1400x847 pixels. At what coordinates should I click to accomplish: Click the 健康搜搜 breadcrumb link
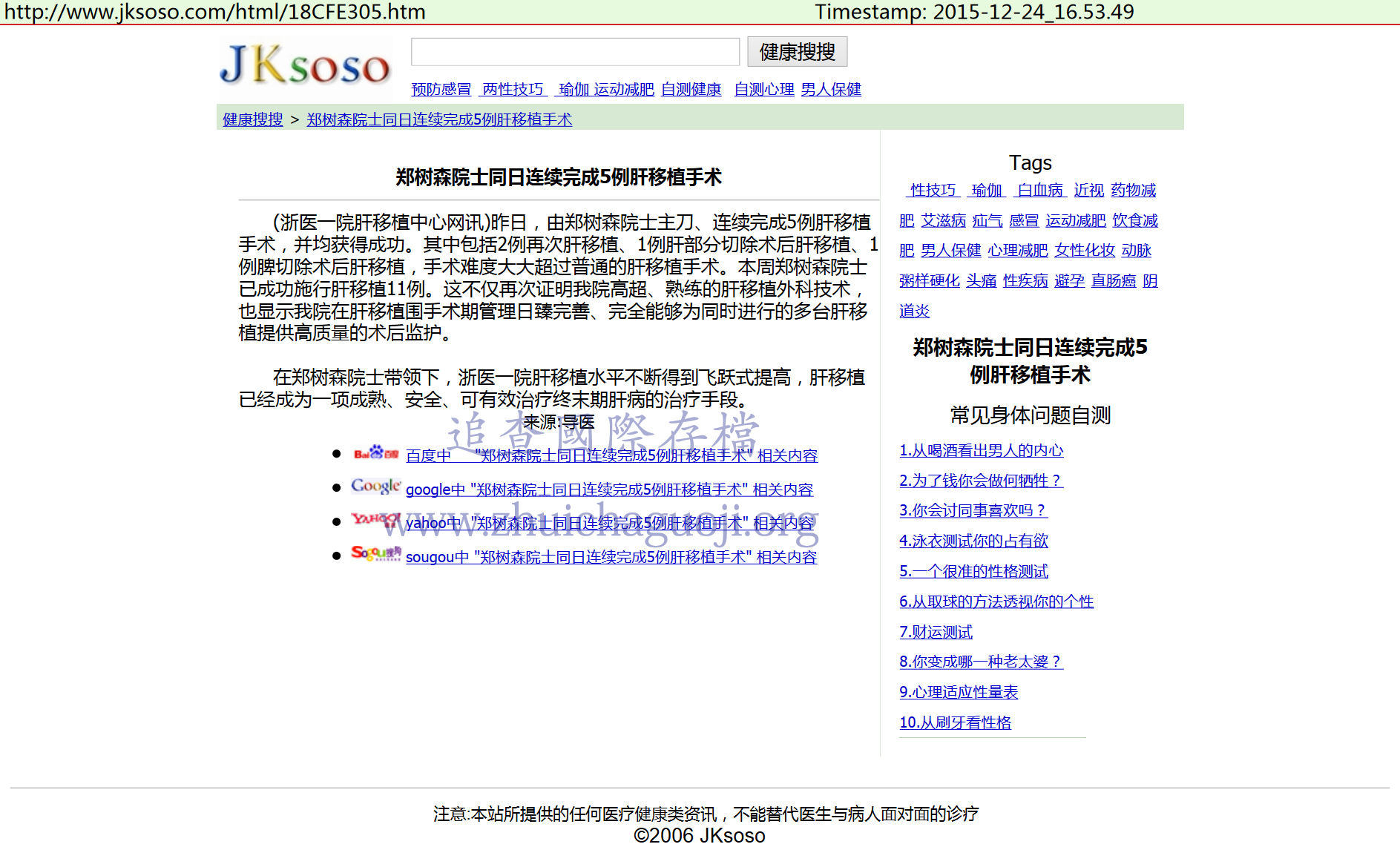252,119
